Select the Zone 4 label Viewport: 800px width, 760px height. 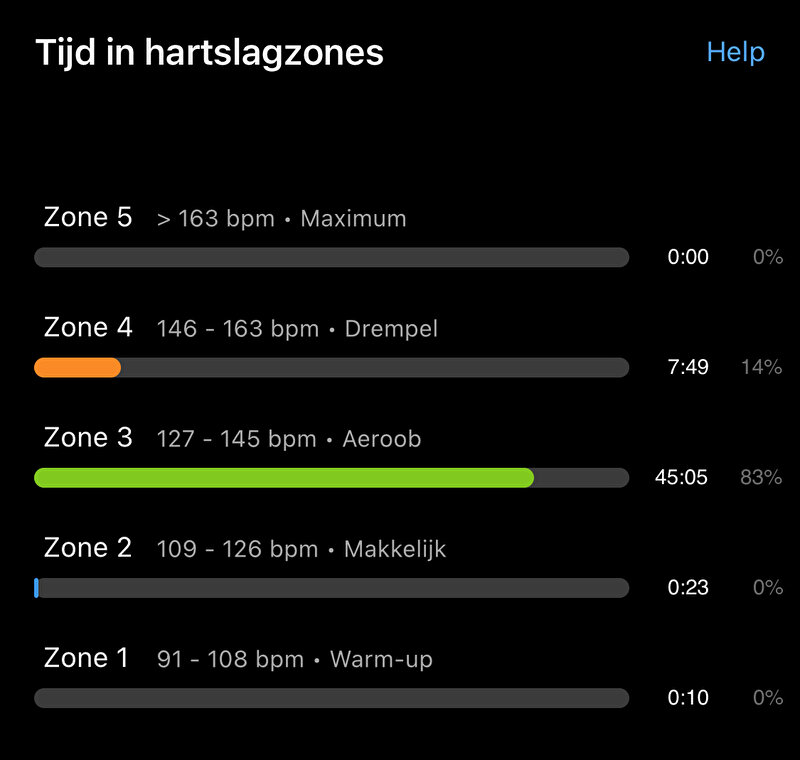point(88,327)
